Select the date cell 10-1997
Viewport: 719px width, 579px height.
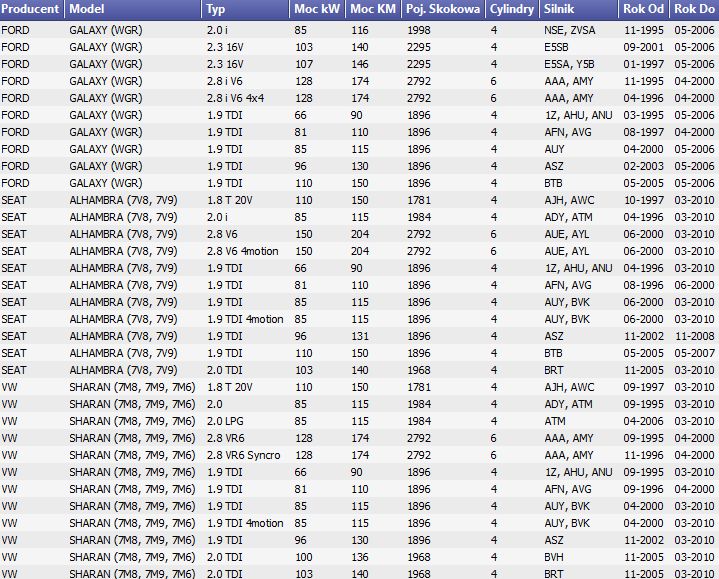[643, 200]
